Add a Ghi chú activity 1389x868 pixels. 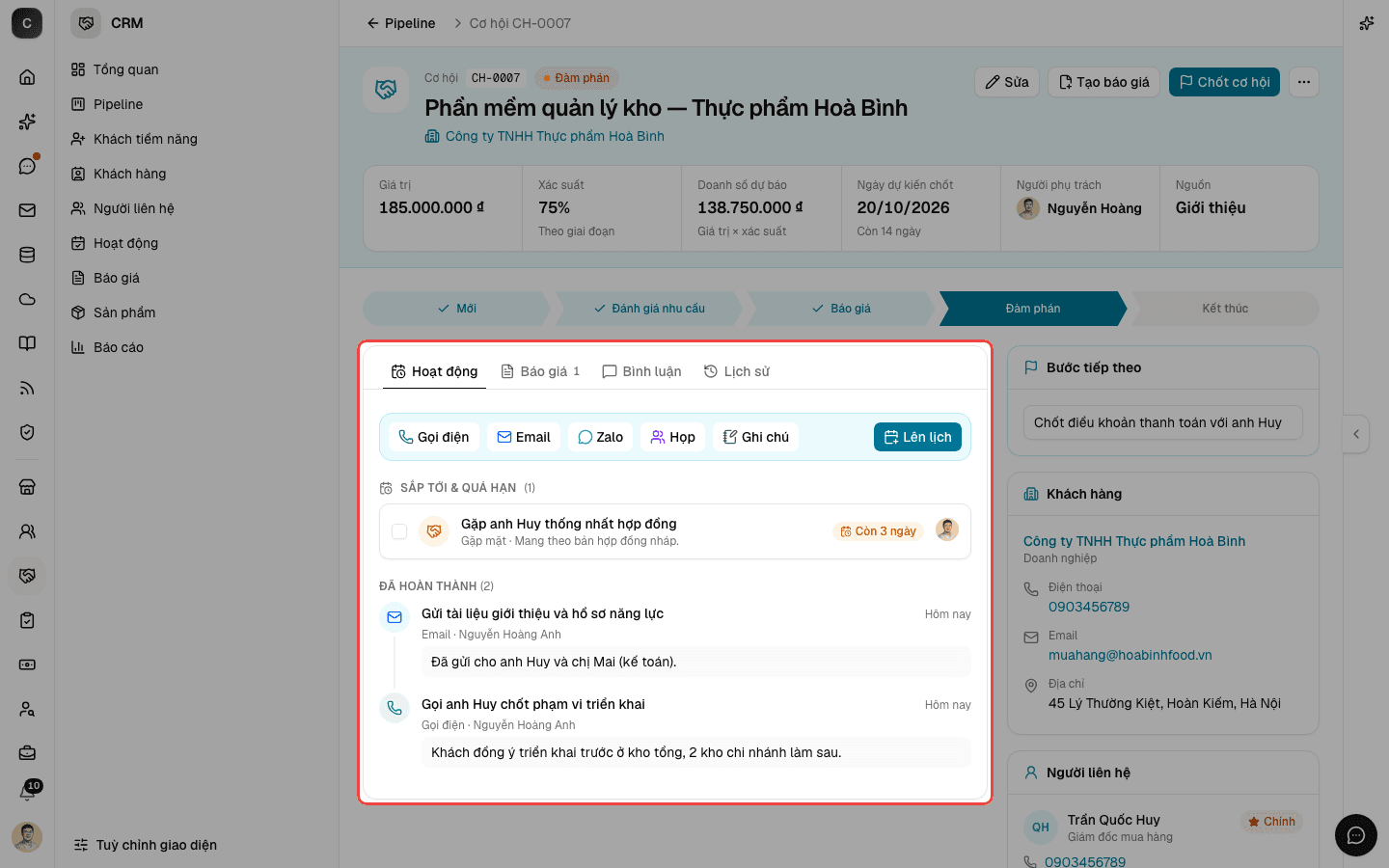[756, 437]
